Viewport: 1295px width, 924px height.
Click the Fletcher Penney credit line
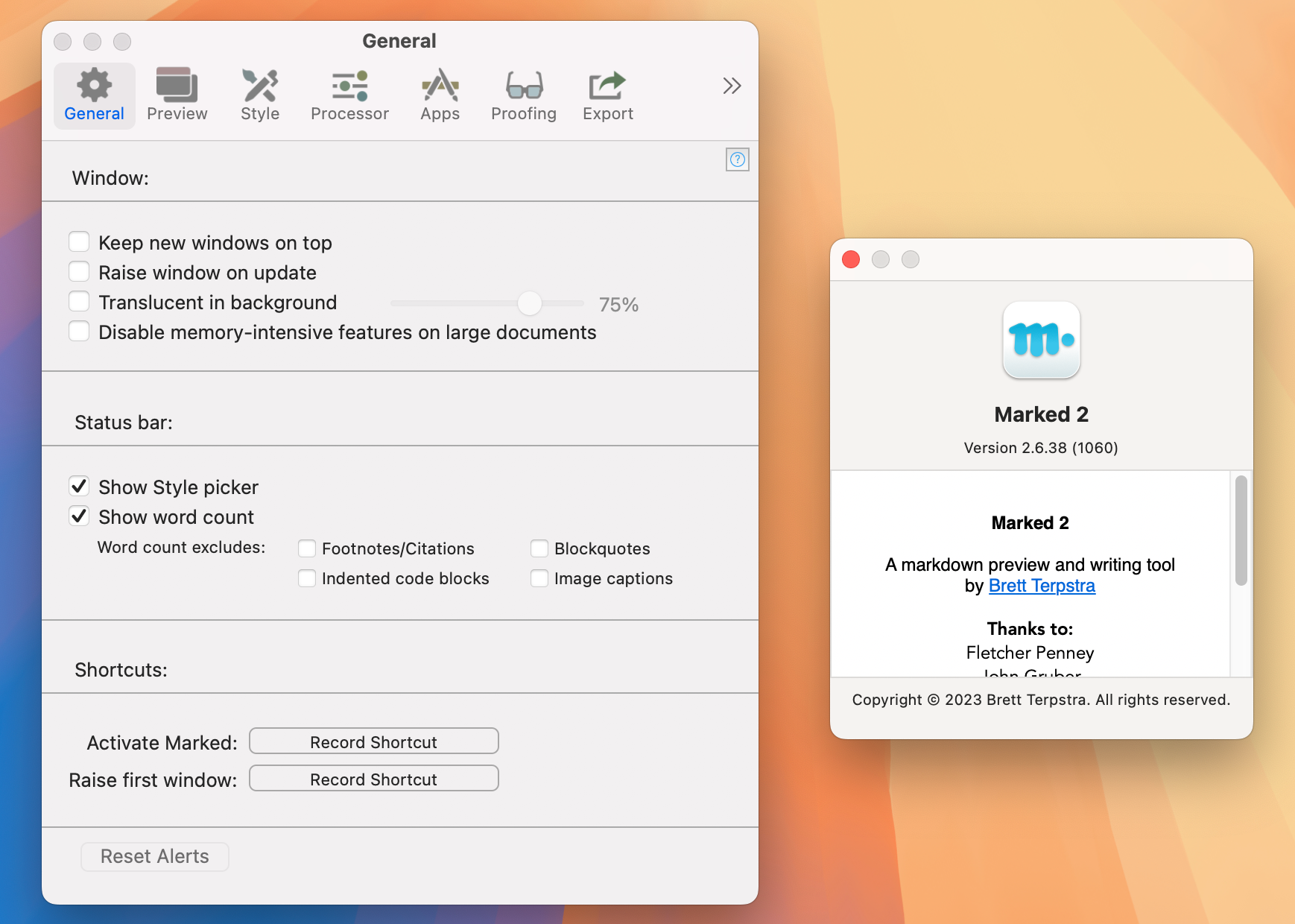1030,653
